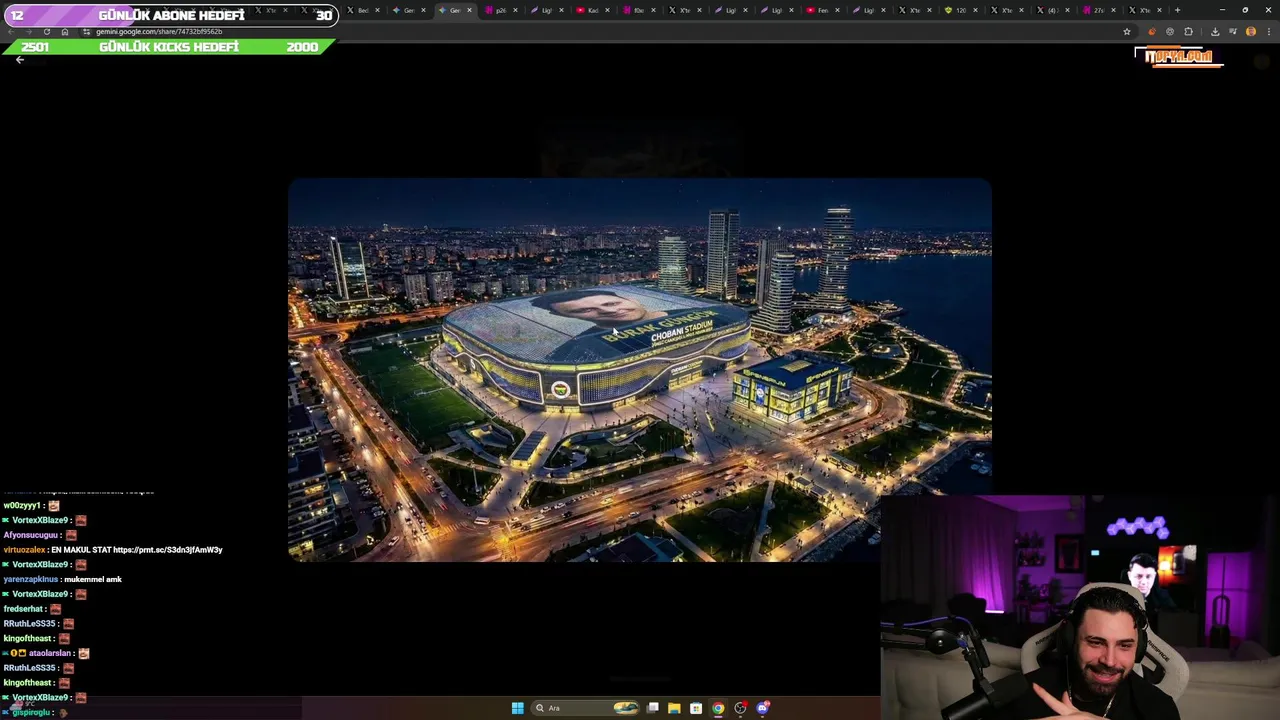The image size is (1280, 720).
Task: Open File Explorer from the taskbar
Action: [674, 708]
